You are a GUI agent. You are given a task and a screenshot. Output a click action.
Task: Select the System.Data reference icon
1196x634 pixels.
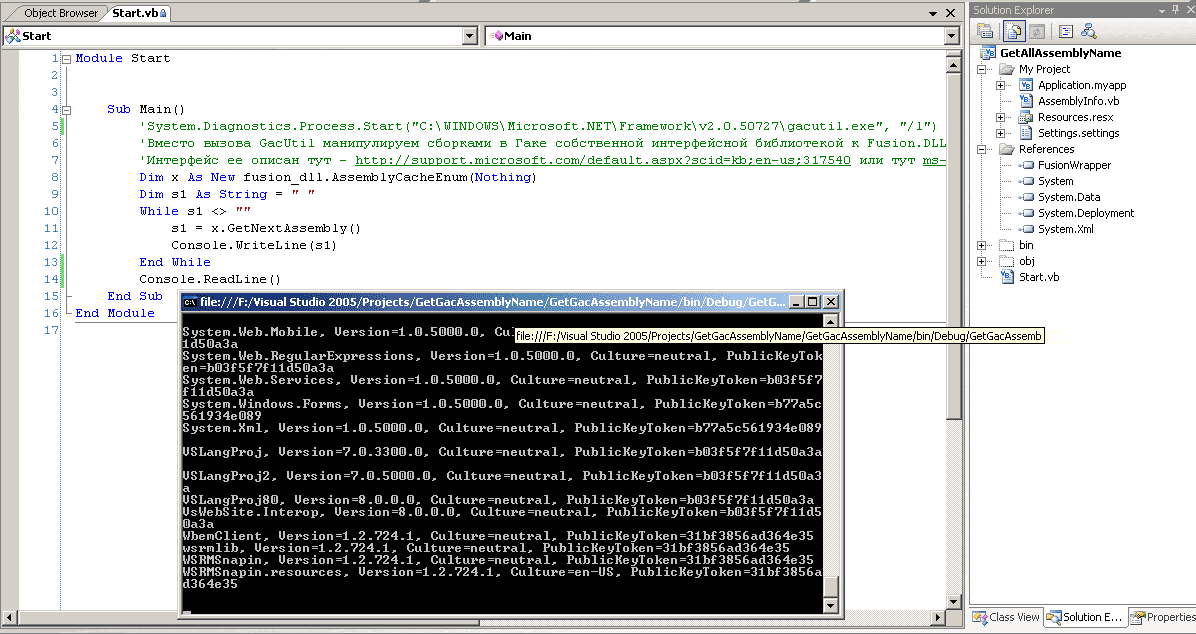(x=1027, y=197)
